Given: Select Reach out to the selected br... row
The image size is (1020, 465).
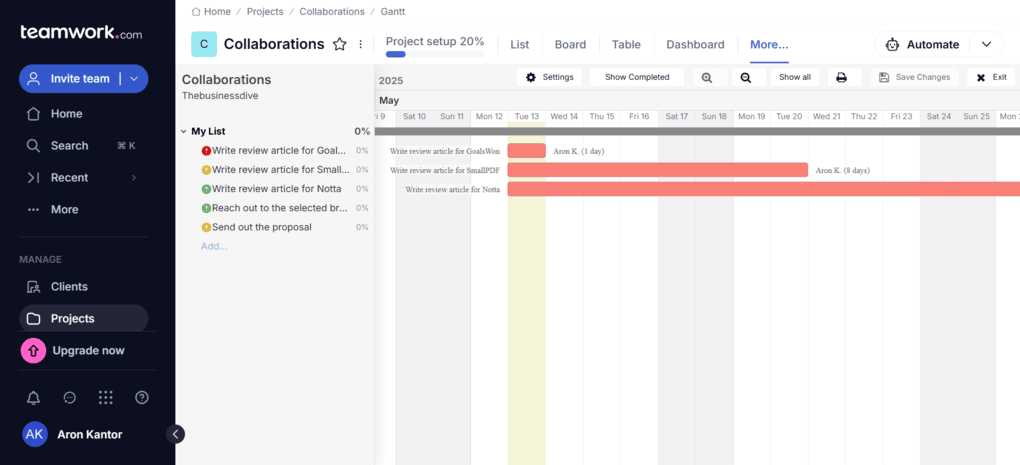Looking at the screenshot, I should click(278, 208).
